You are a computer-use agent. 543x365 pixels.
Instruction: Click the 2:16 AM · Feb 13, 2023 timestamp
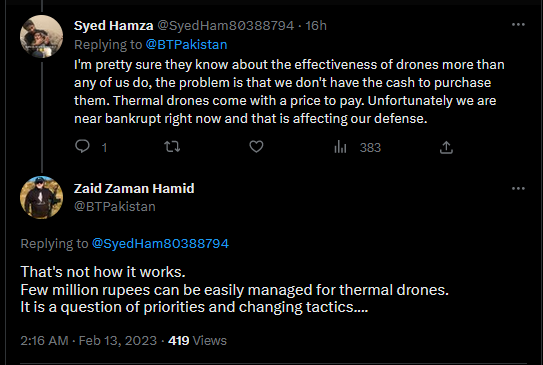click(89, 340)
